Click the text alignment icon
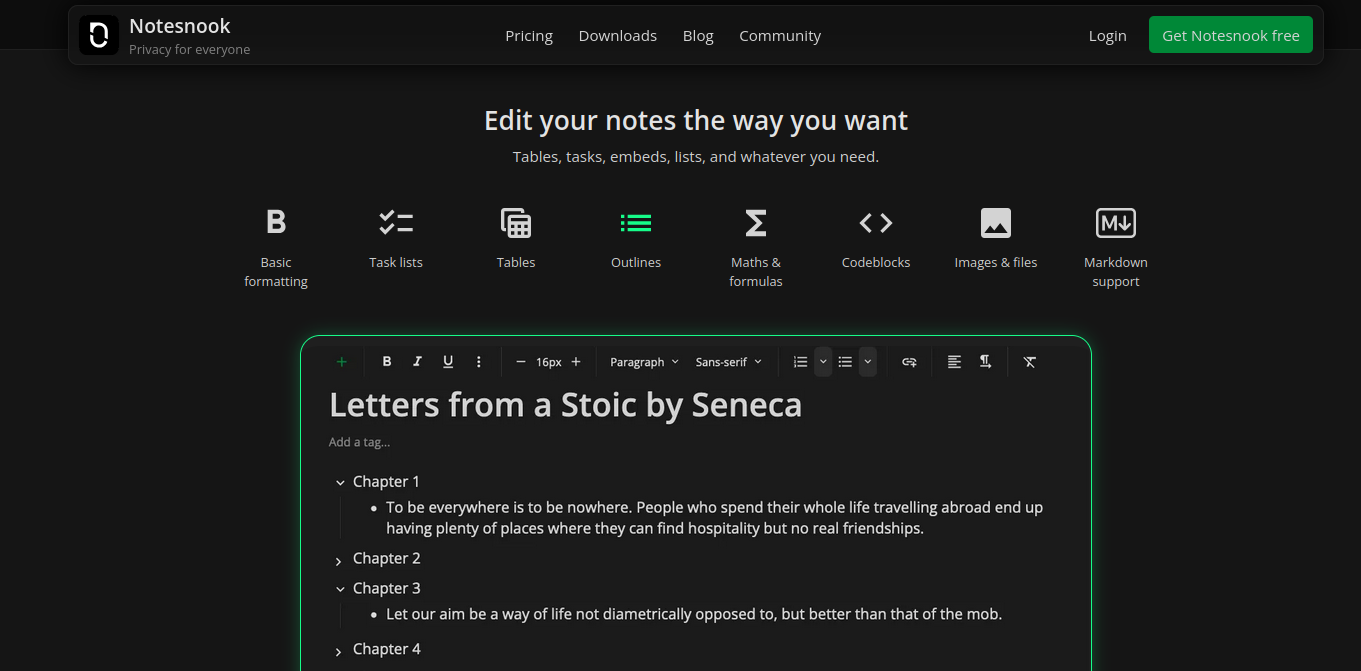This screenshot has height=671, width=1361. (x=954, y=362)
